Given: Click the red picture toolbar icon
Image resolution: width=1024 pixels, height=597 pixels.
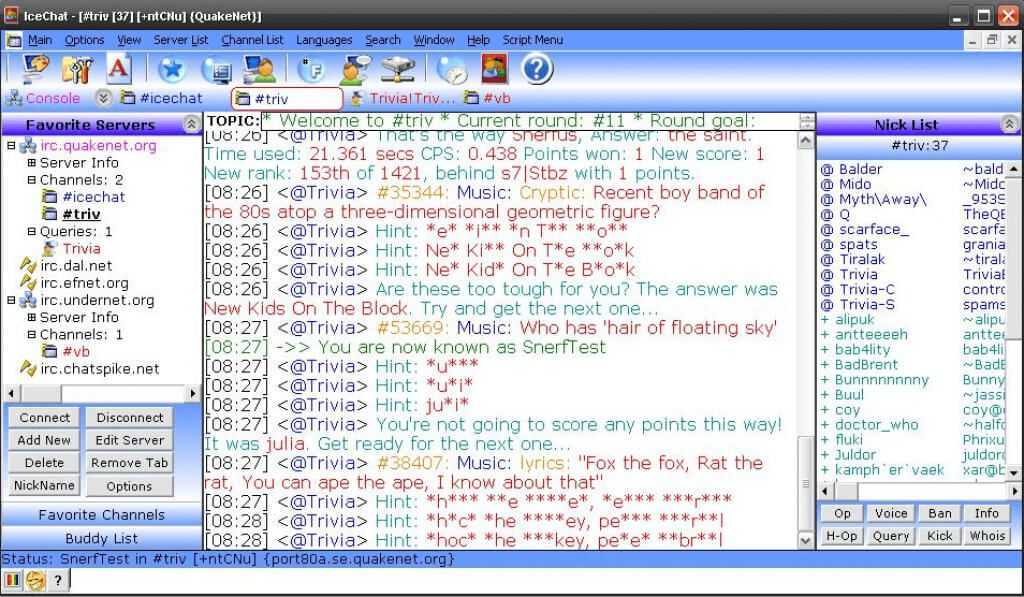Looking at the screenshot, I should pos(494,69).
